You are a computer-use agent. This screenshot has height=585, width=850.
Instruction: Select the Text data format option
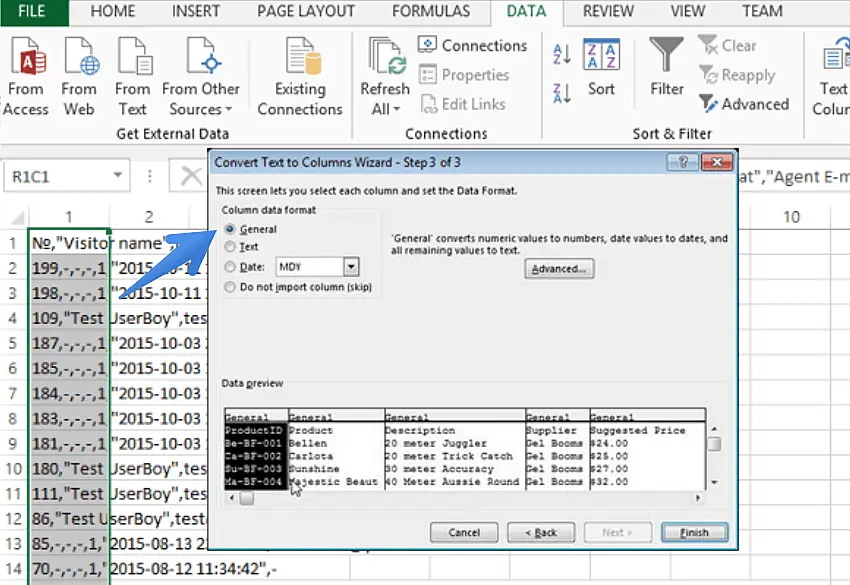tap(232, 247)
